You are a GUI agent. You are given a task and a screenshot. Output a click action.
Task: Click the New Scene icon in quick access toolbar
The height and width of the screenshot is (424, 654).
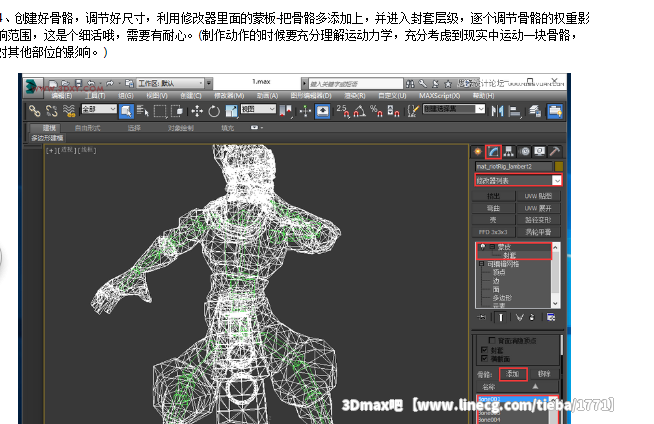click(53, 83)
